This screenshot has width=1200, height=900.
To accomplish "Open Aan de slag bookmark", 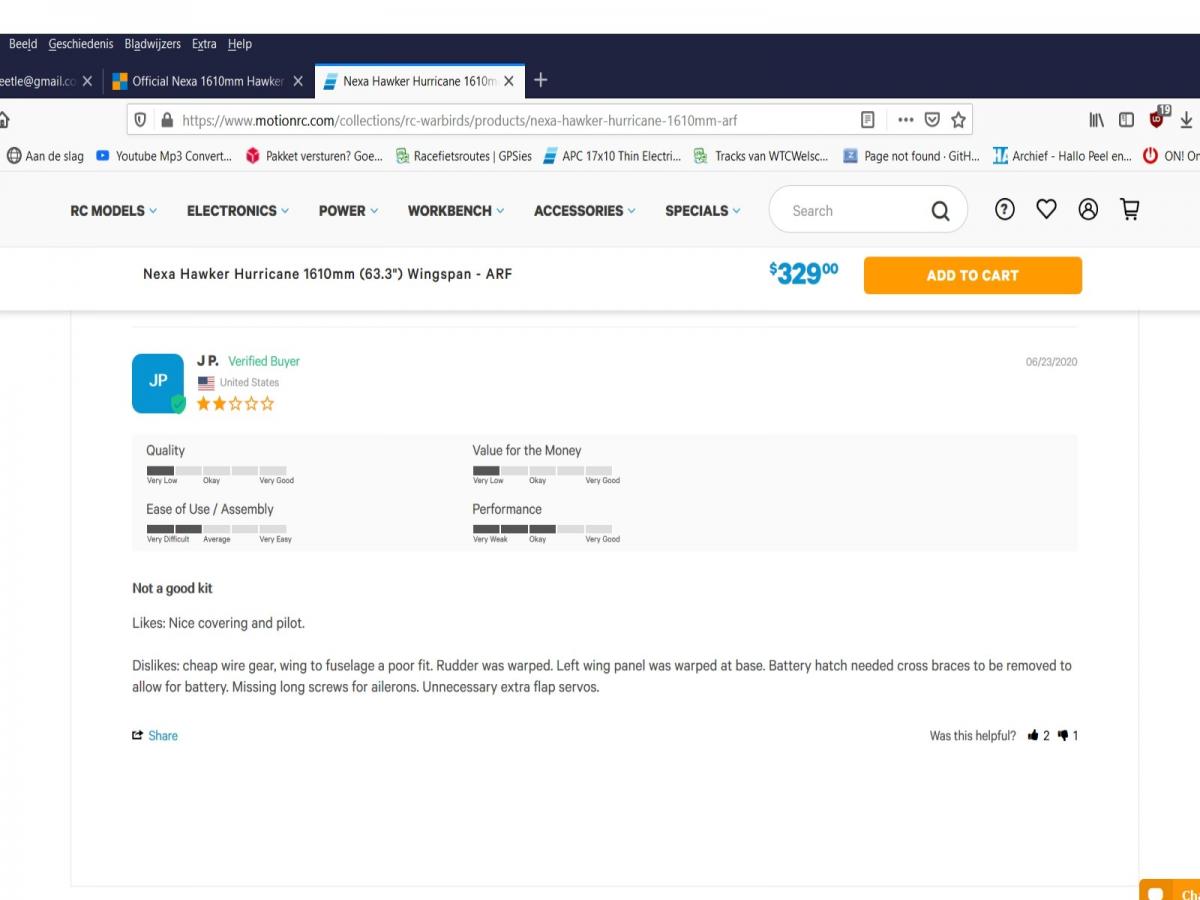I will pyautogui.click(x=46, y=156).
